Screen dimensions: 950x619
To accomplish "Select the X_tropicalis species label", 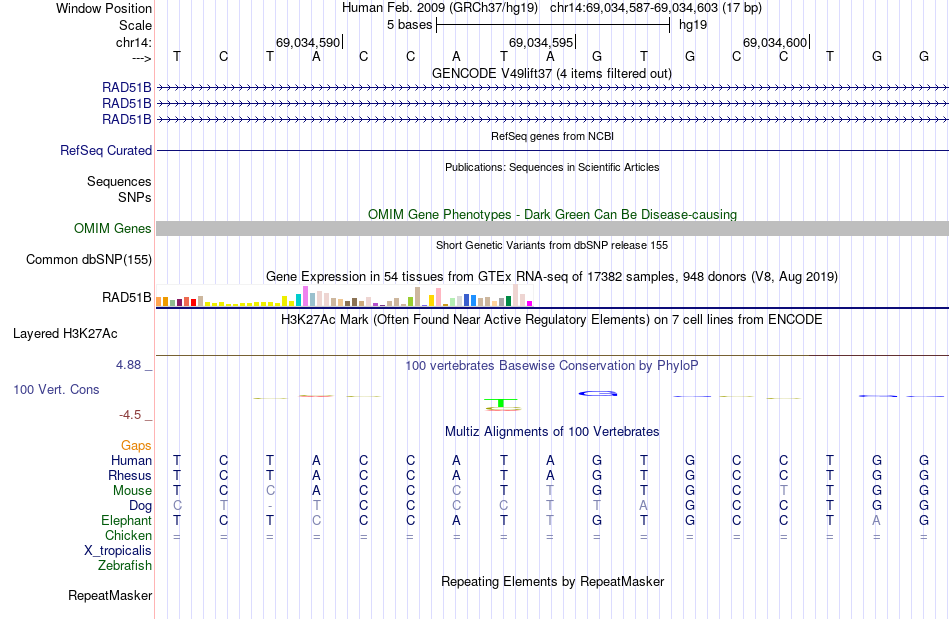I will click(118, 551).
